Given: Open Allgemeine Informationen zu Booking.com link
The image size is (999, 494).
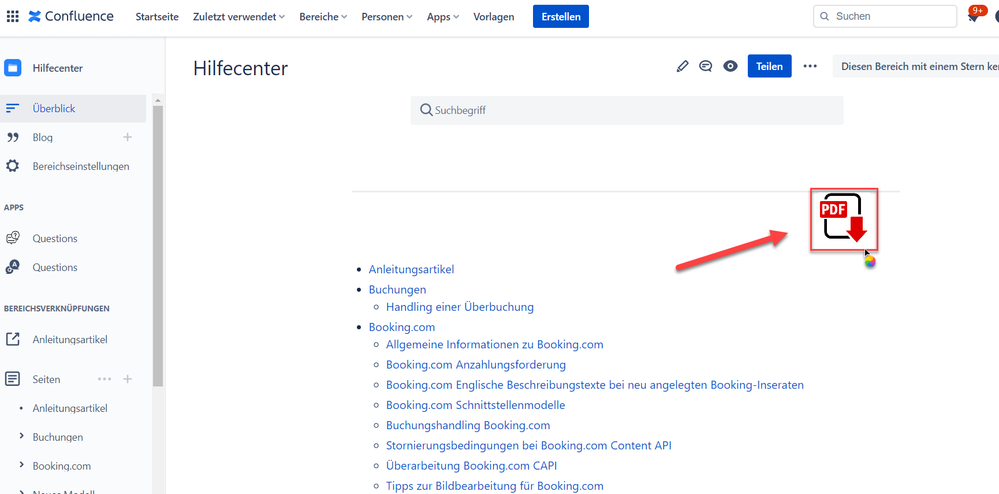Looking at the screenshot, I should tap(494, 344).
